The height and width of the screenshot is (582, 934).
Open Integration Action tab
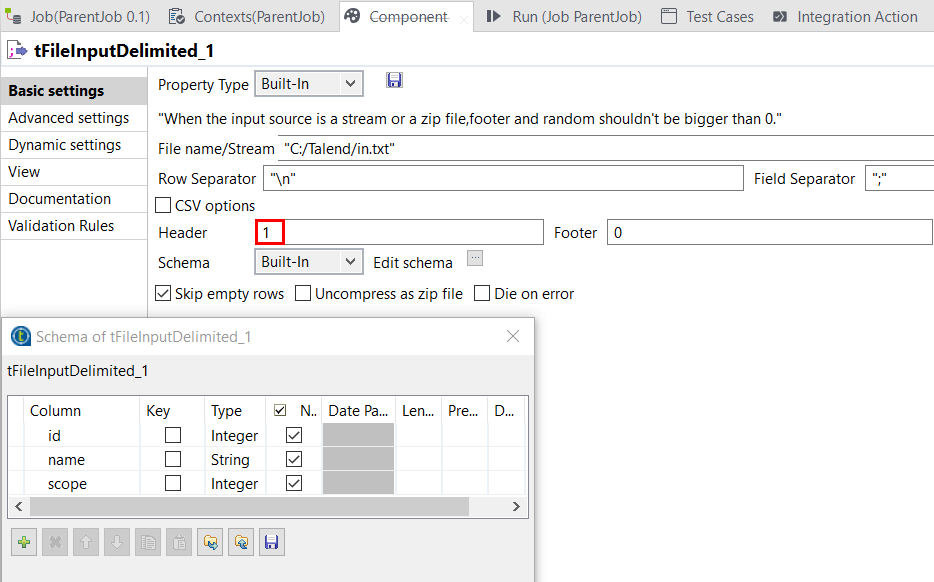point(857,17)
